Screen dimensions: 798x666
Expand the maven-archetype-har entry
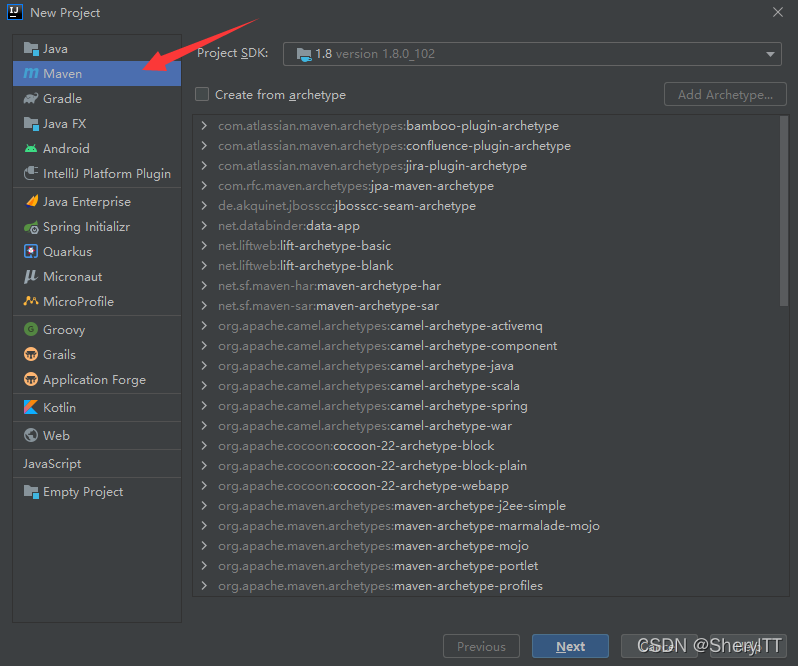point(204,285)
